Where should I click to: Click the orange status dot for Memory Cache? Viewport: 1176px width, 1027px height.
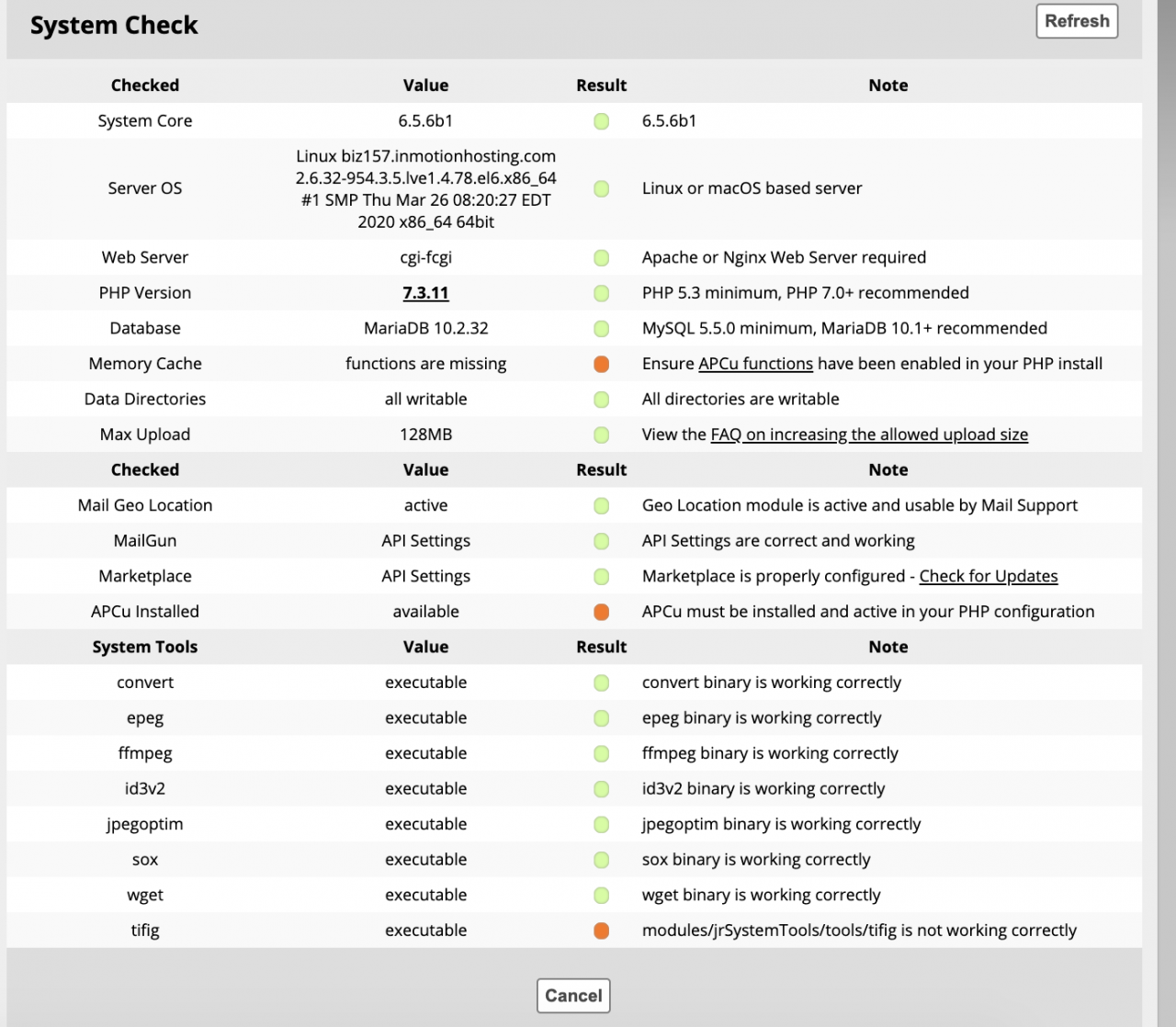(x=602, y=365)
